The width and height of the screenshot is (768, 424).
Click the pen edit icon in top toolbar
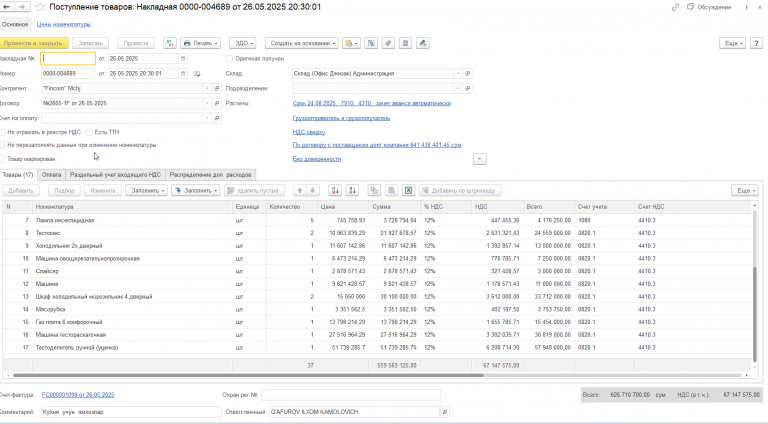pyautogui.click(x=423, y=43)
